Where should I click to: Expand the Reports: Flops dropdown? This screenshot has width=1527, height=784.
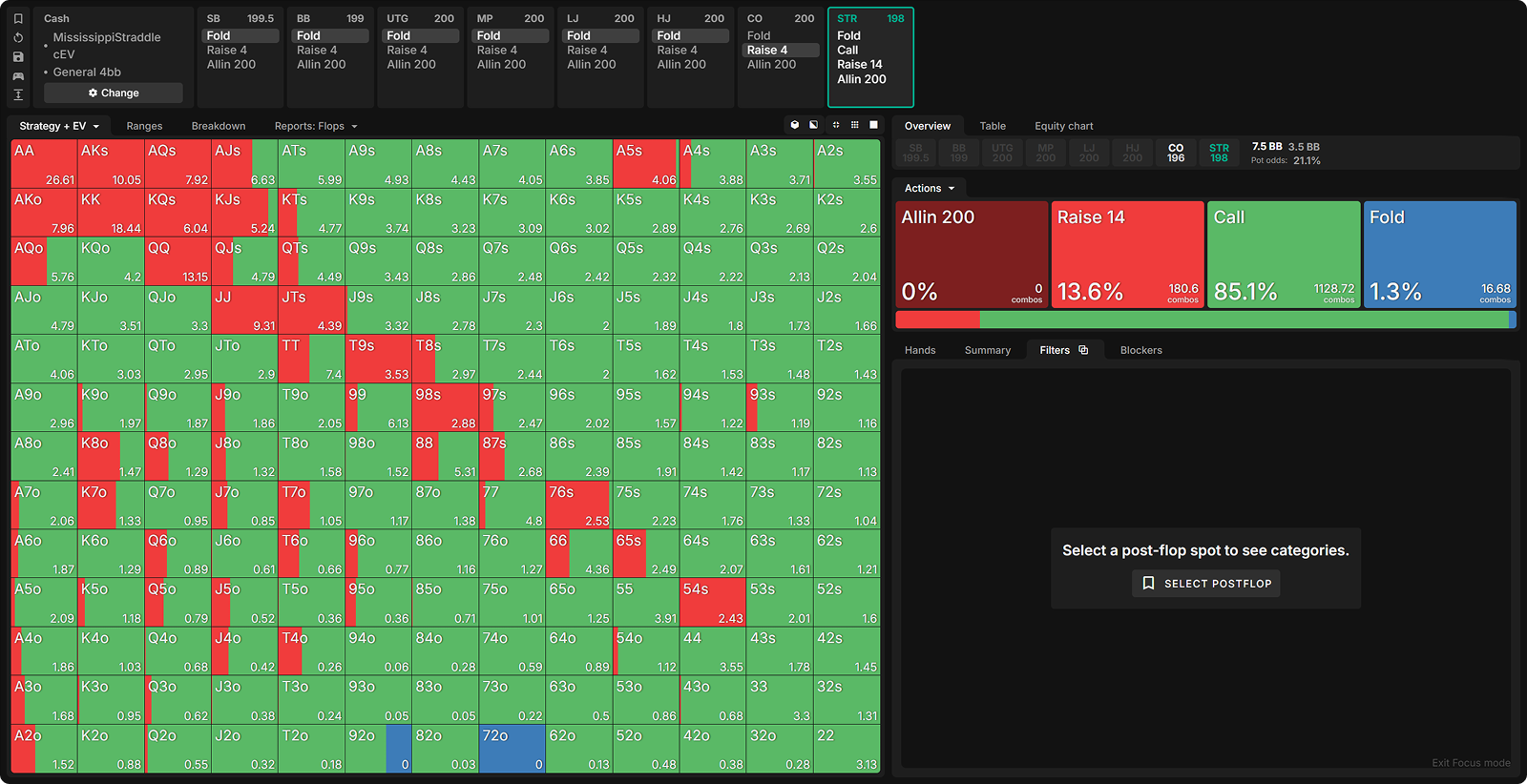click(x=316, y=126)
